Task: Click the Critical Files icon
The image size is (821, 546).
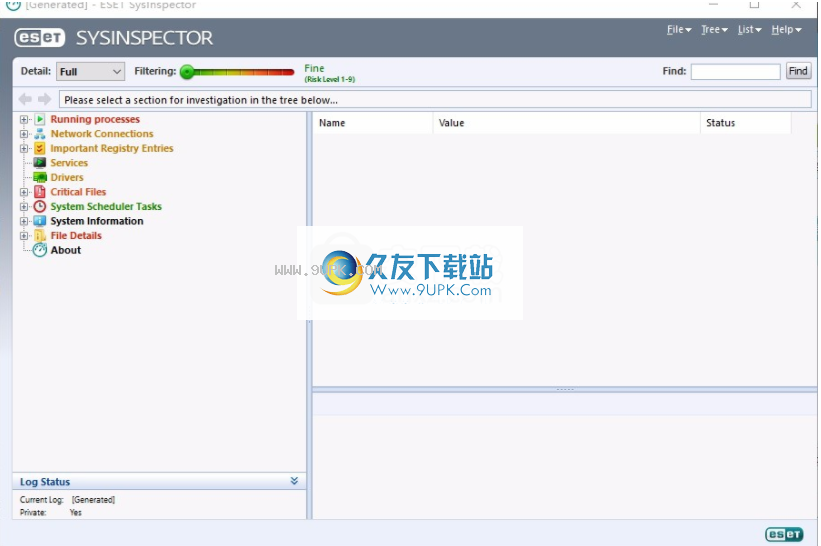Action: [40, 192]
